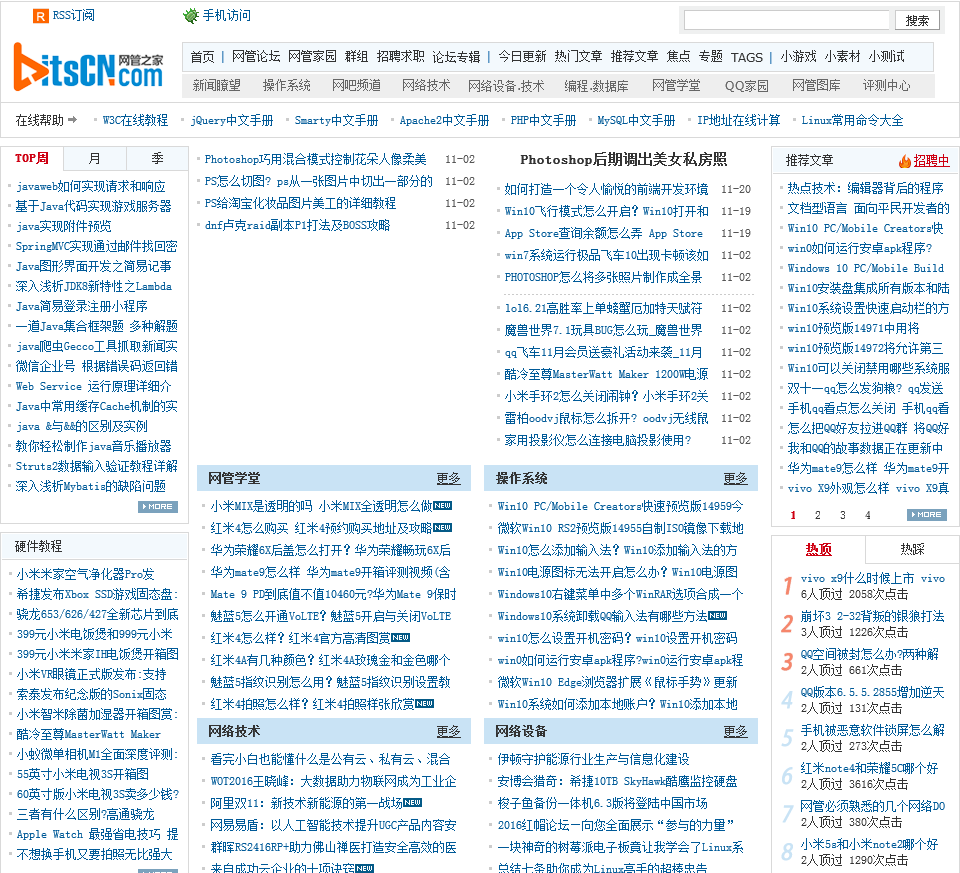
Task: Open 手机被恶意软件锁屏怎么解 item
Action: point(872,730)
